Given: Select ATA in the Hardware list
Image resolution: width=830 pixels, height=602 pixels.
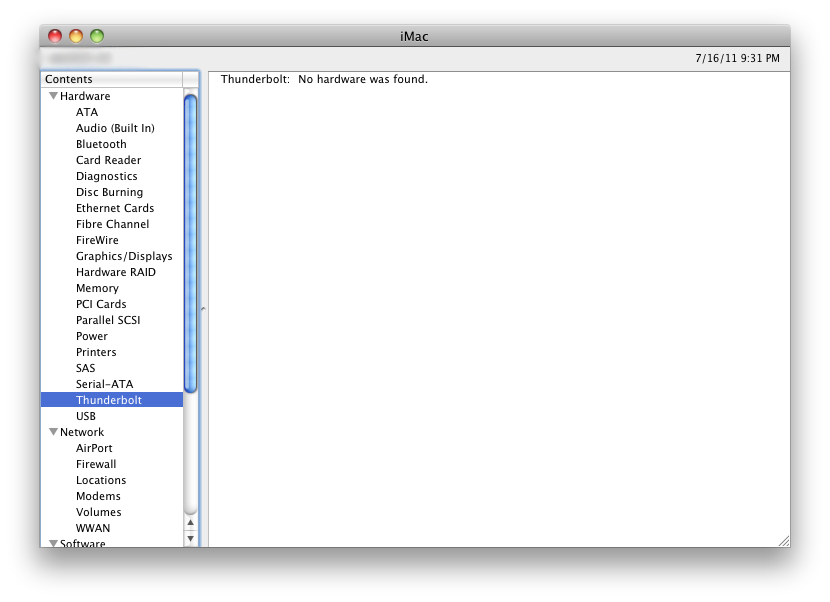Looking at the screenshot, I should pyautogui.click(x=87, y=112).
